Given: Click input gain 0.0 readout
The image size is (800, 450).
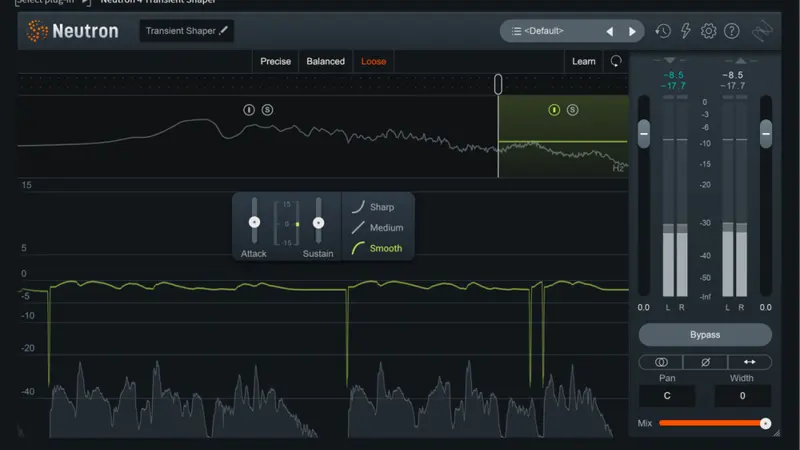Looking at the screenshot, I should [x=643, y=307].
